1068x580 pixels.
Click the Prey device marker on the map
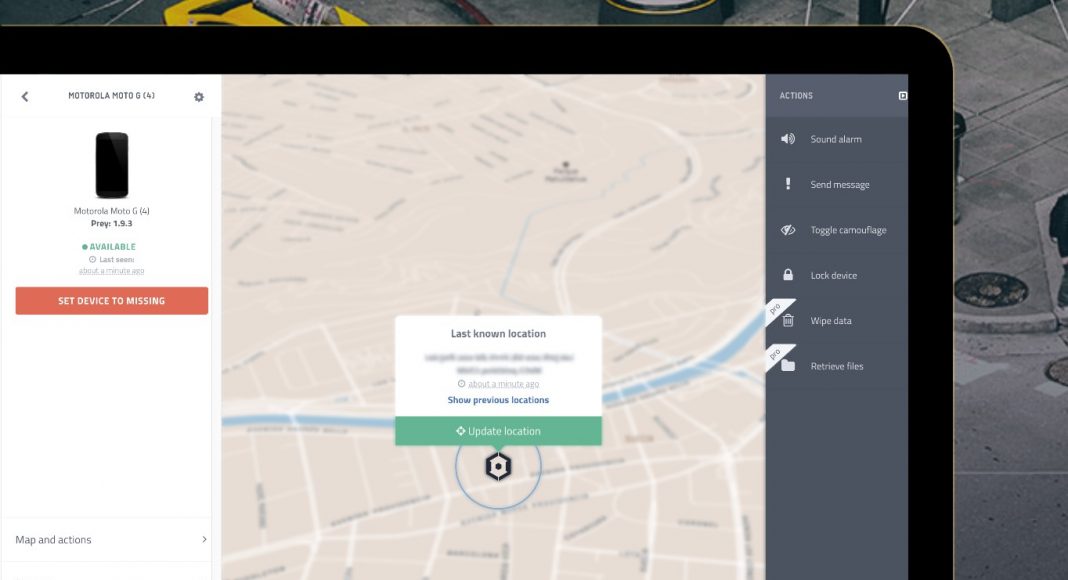point(499,467)
